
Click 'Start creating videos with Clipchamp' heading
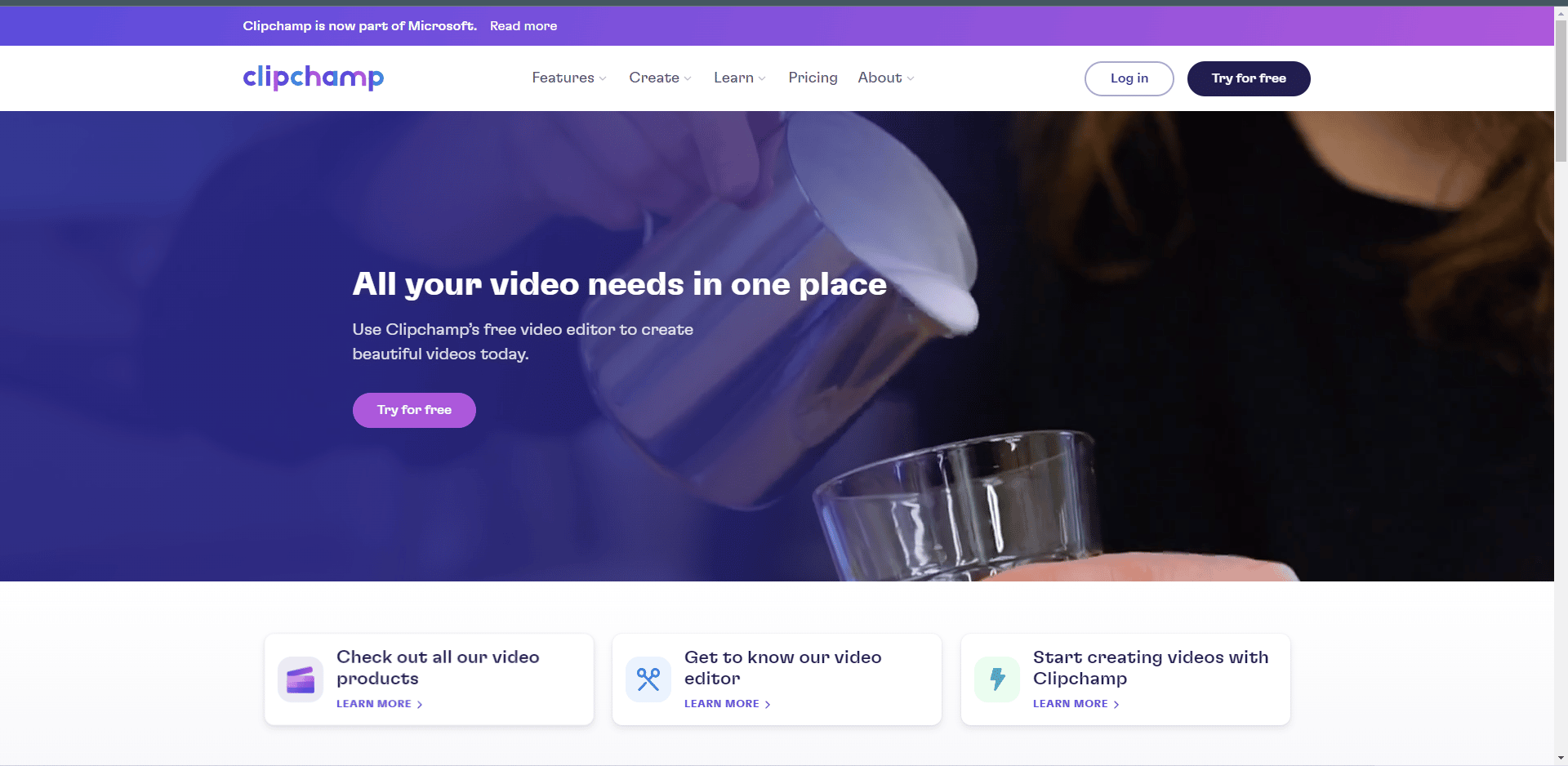[1151, 668]
